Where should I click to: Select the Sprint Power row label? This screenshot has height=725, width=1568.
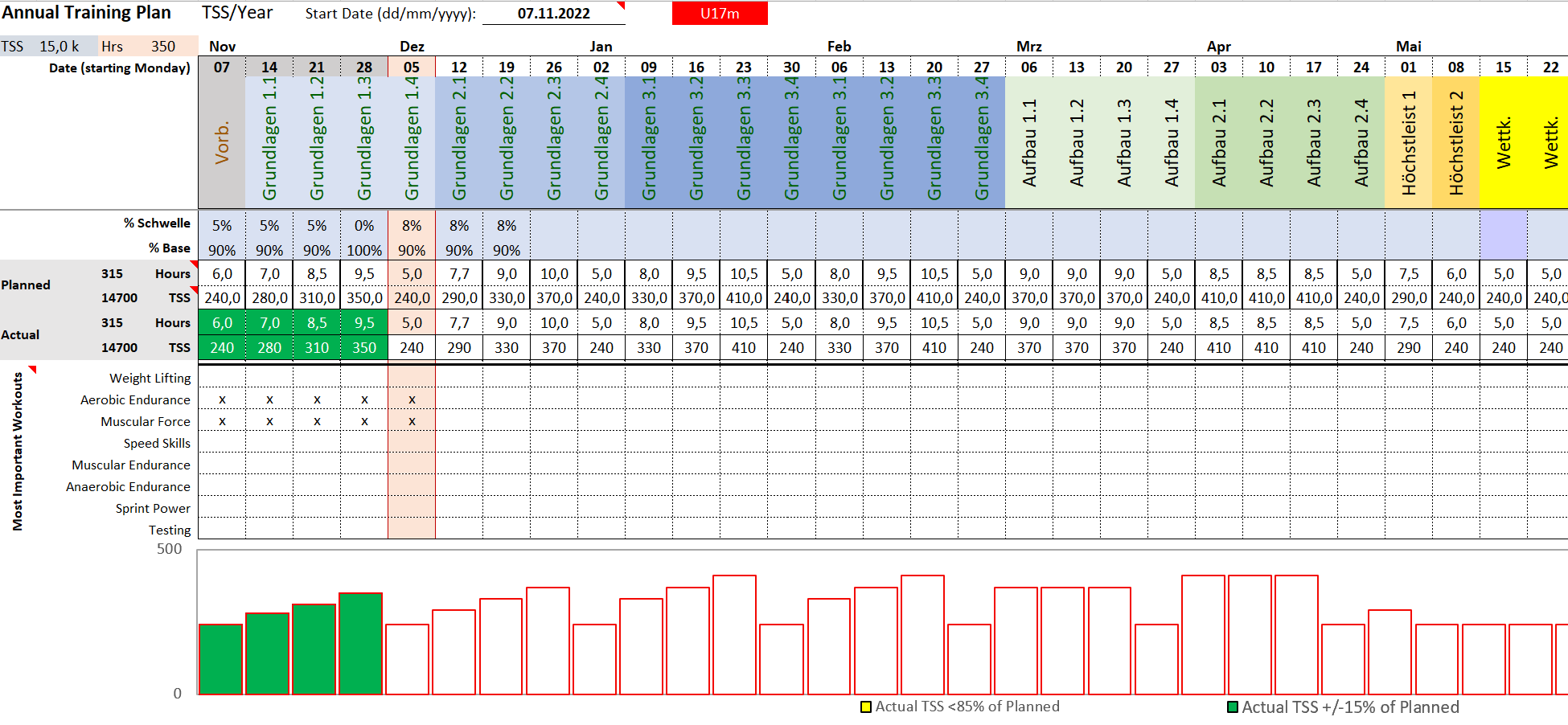(x=153, y=508)
